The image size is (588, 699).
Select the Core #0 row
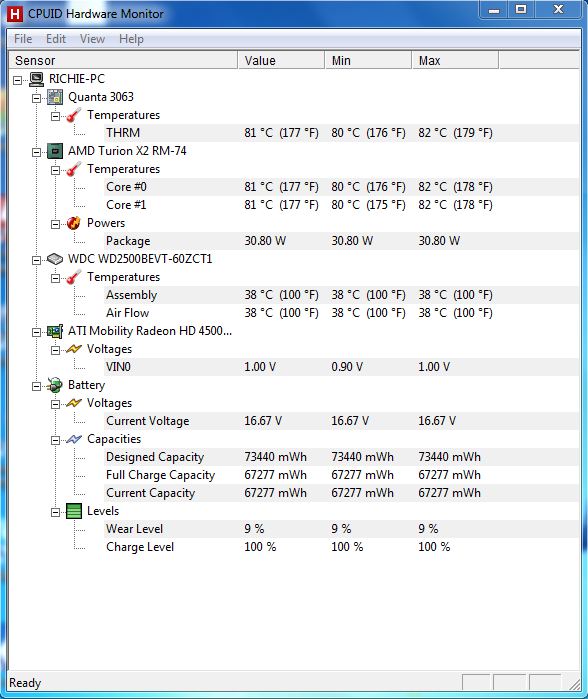click(x=341, y=187)
